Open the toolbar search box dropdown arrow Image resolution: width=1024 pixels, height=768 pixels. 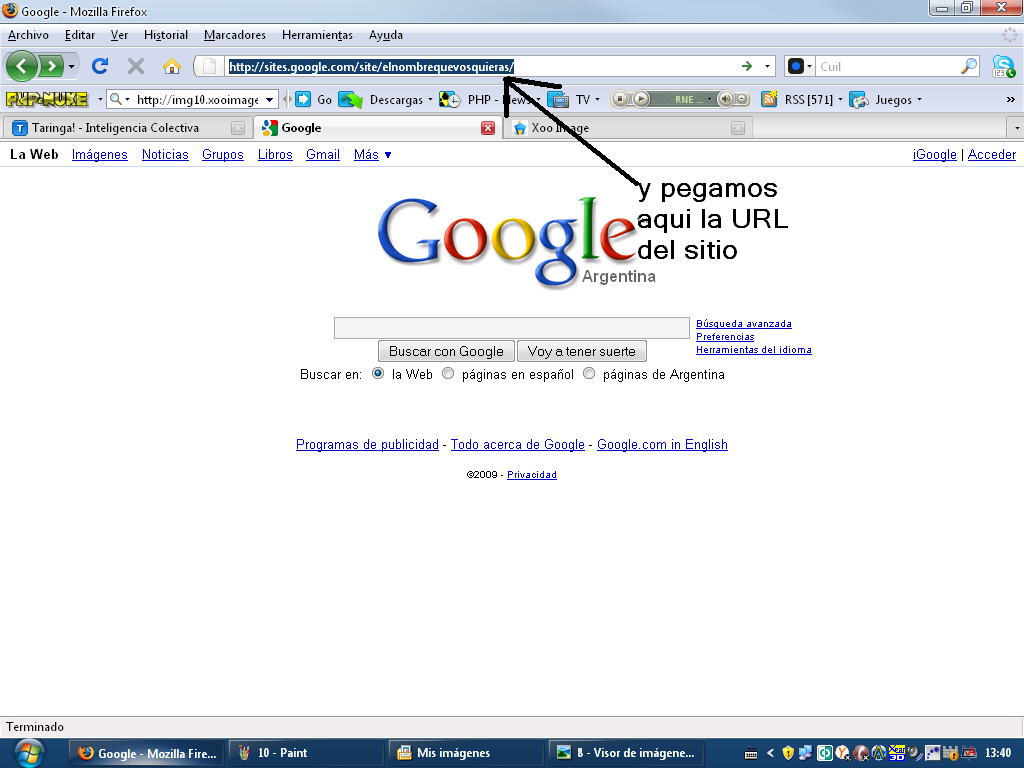pyautogui.click(x=269, y=99)
